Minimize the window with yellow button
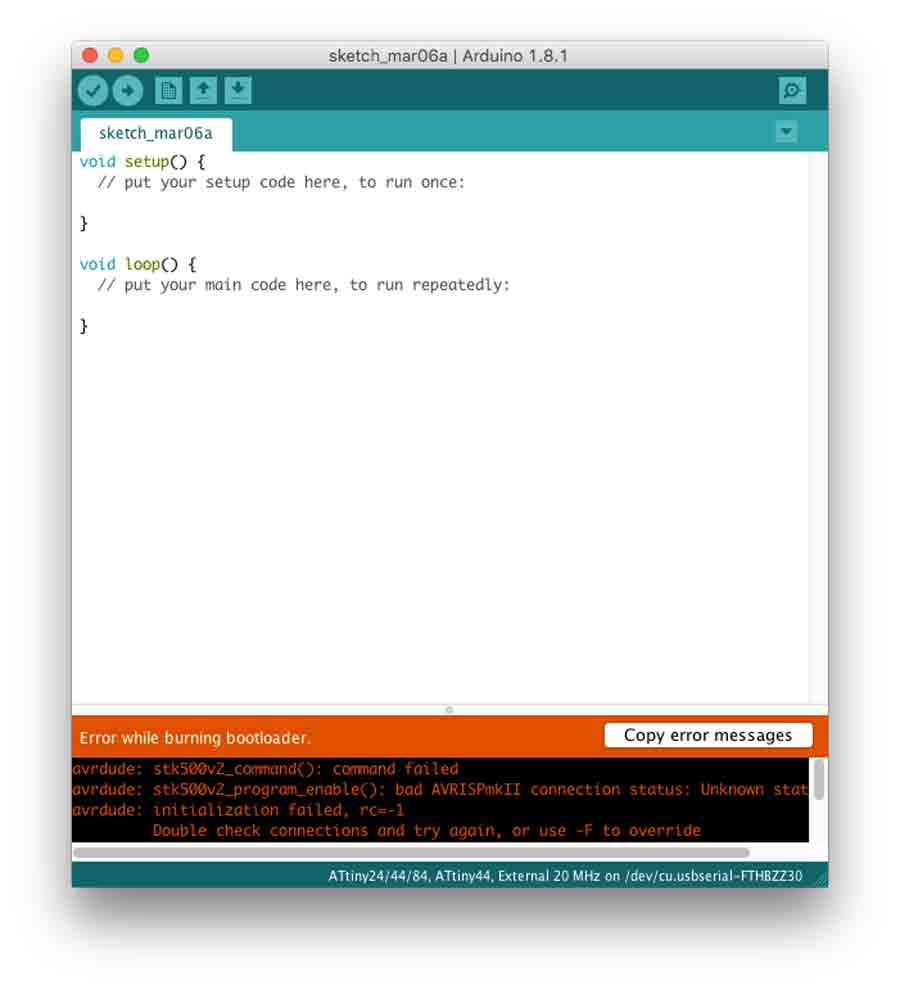900x990 pixels. click(x=115, y=56)
